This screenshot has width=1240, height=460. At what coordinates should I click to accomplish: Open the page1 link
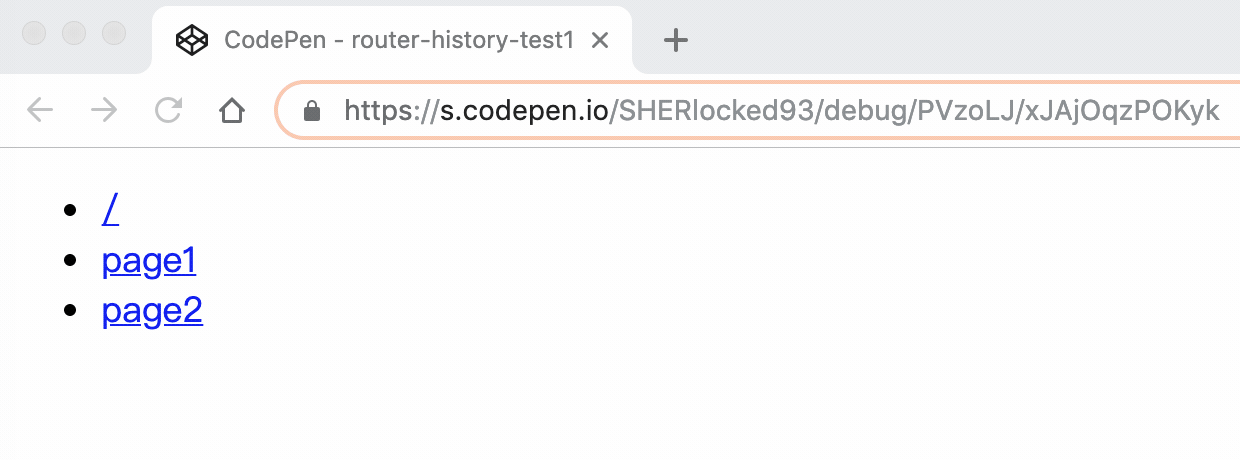(149, 262)
